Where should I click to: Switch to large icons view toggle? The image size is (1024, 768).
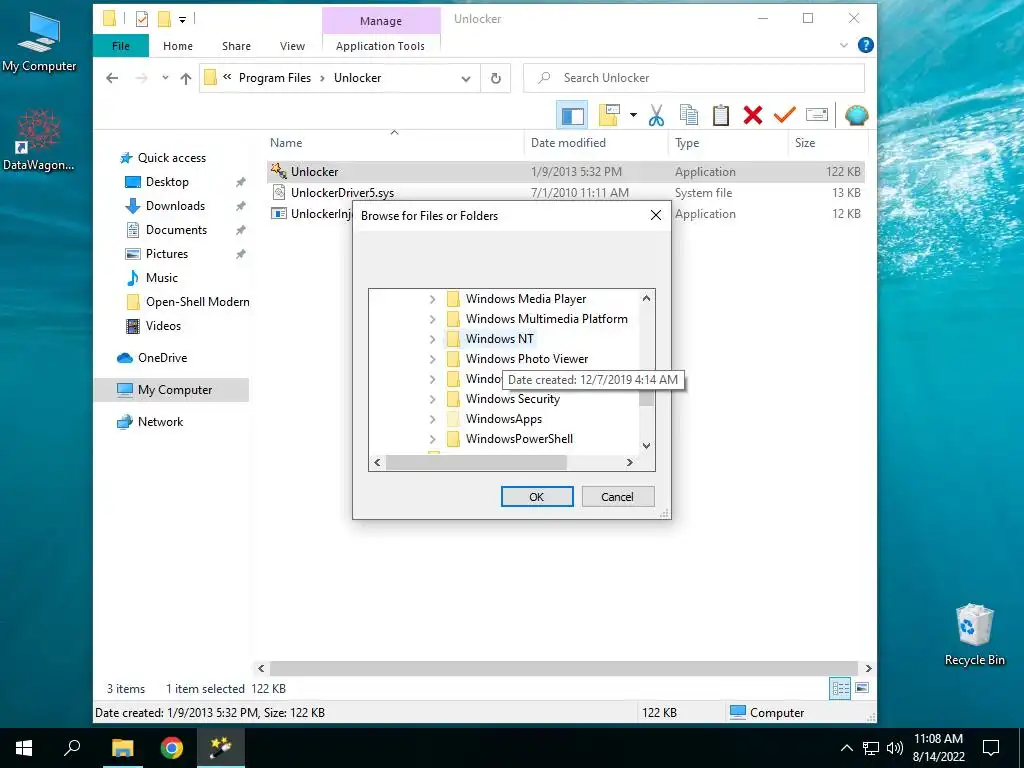click(x=861, y=688)
